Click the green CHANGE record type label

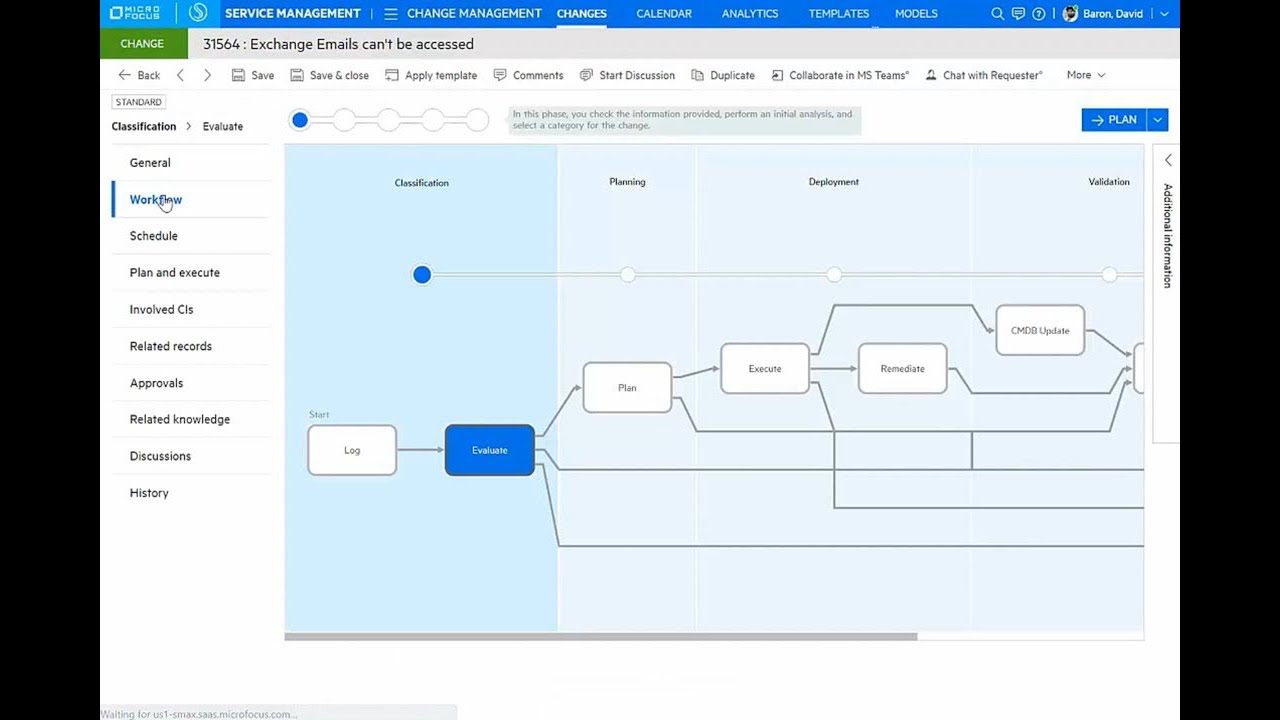point(142,44)
